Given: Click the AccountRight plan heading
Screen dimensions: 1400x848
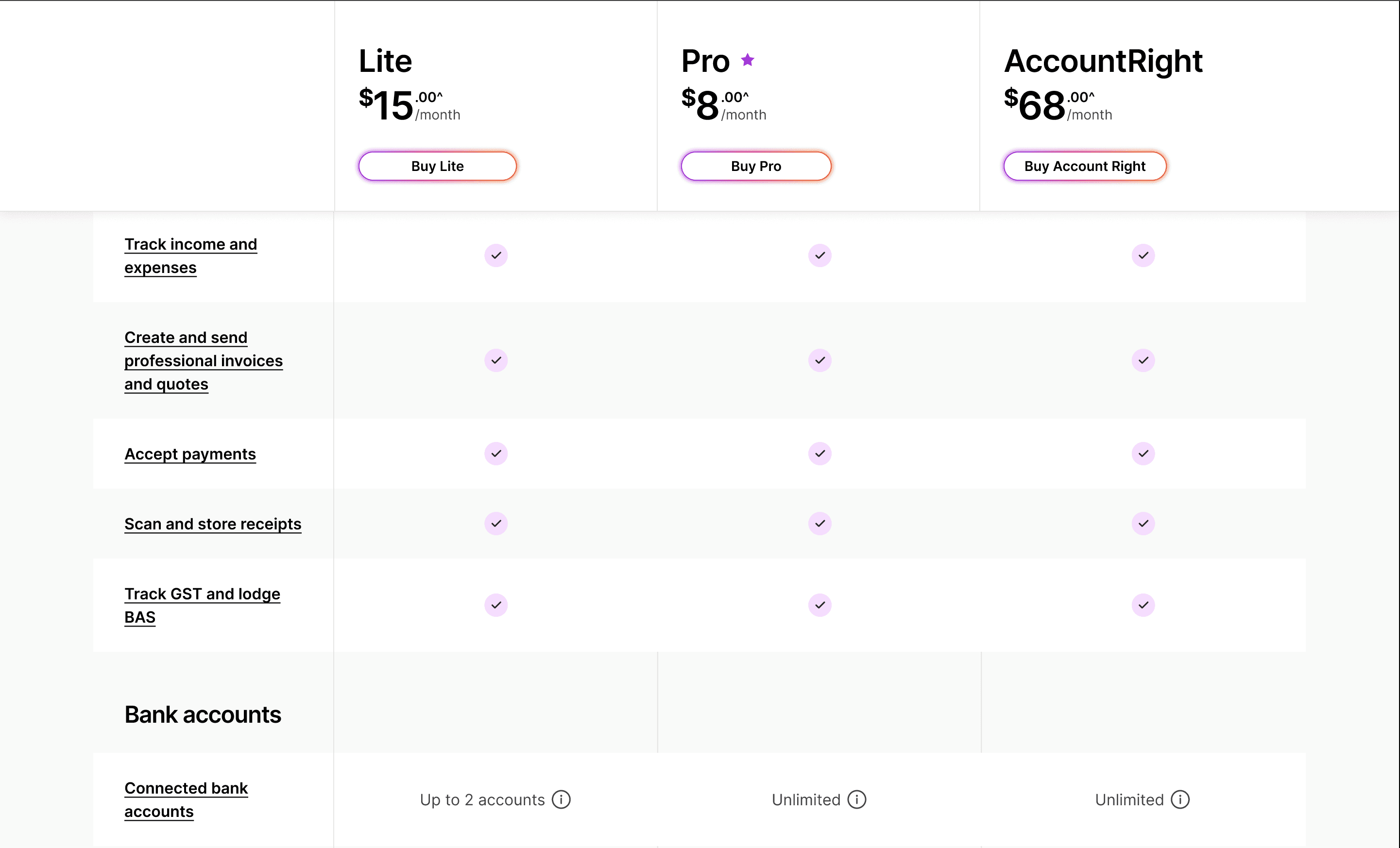Looking at the screenshot, I should [x=1102, y=61].
